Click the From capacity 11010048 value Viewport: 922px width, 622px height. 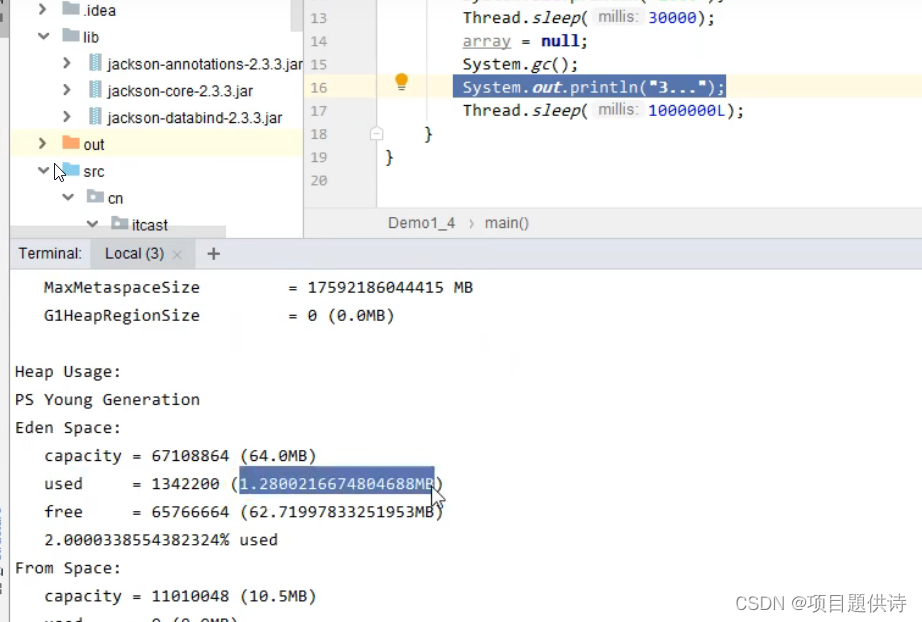[x=190, y=596]
